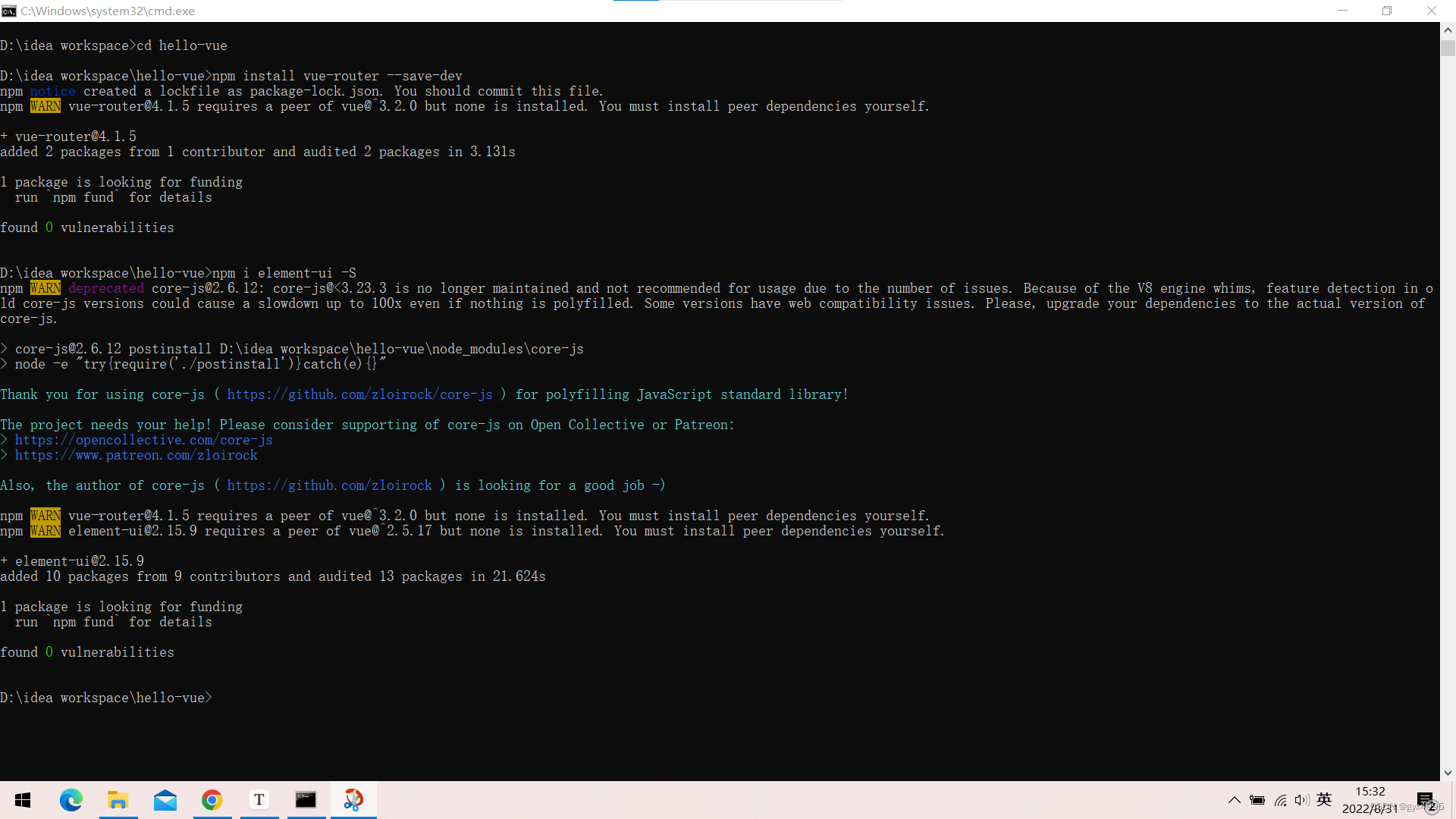Show hidden system tray icons
The width and height of the screenshot is (1456, 819).
[x=1235, y=800]
